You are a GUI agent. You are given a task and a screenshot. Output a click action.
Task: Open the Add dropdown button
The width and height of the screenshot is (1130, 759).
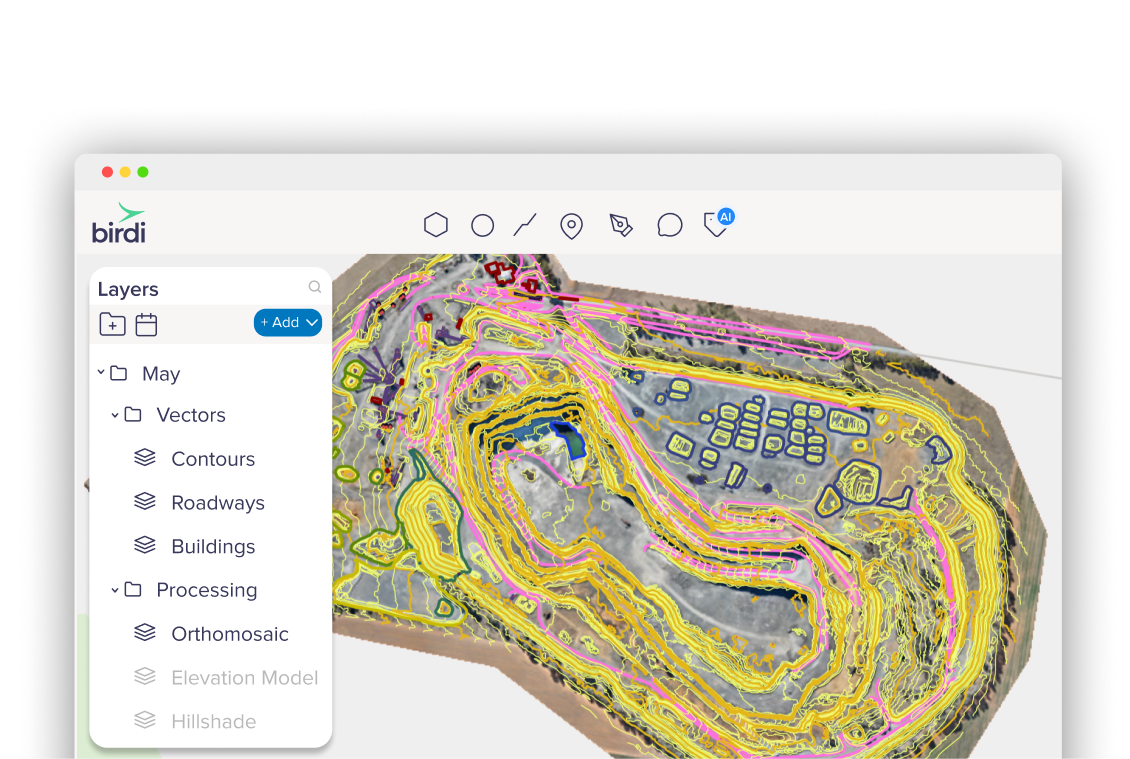(288, 322)
